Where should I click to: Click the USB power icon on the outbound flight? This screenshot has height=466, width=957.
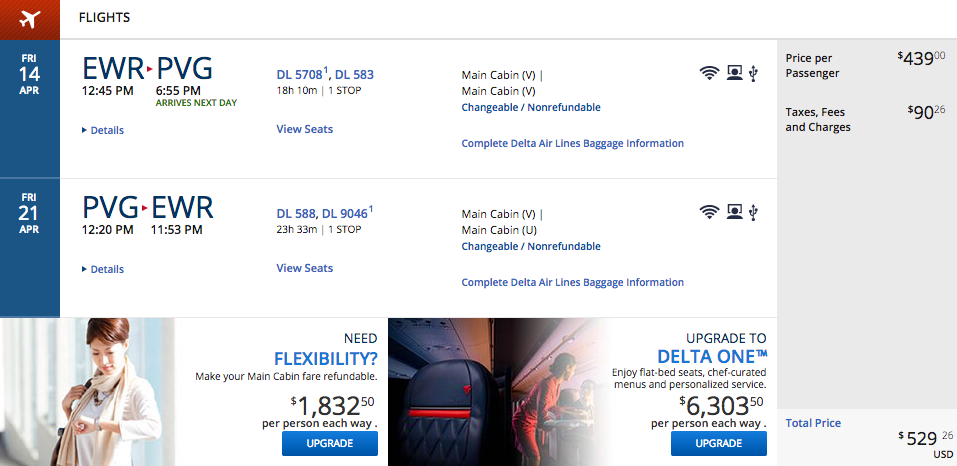click(x=753, y=73)
